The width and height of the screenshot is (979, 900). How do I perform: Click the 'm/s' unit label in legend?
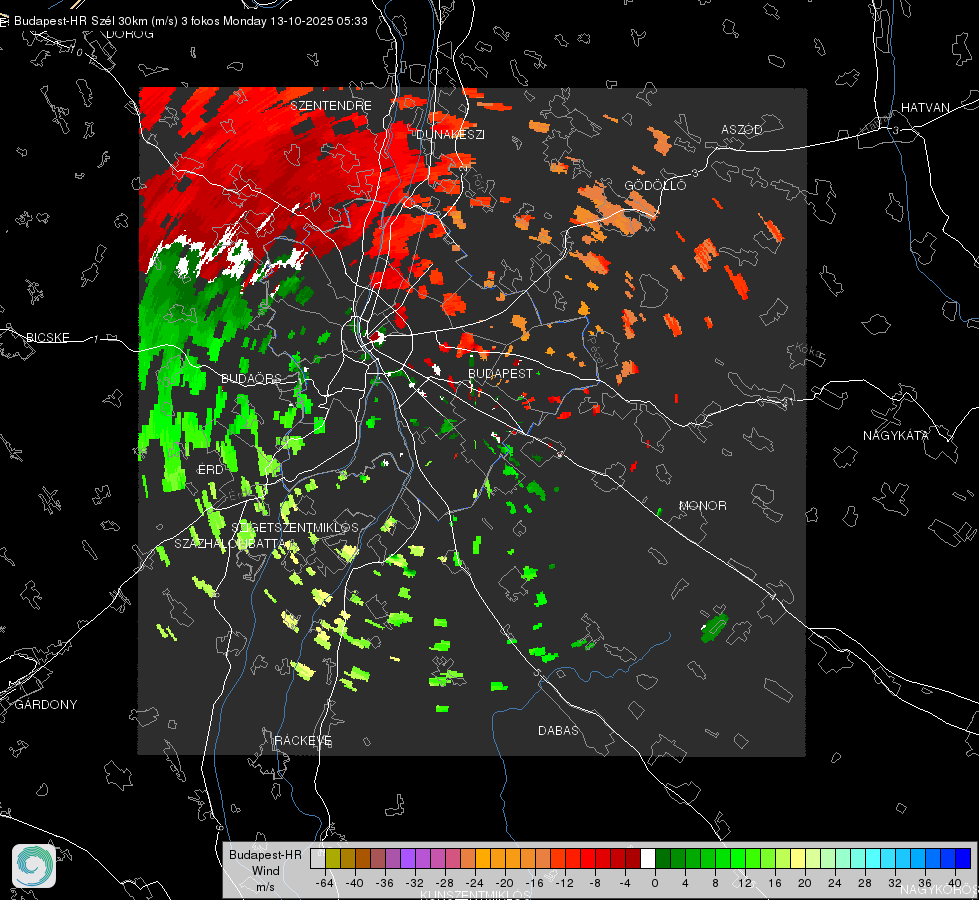pos(265,886)
